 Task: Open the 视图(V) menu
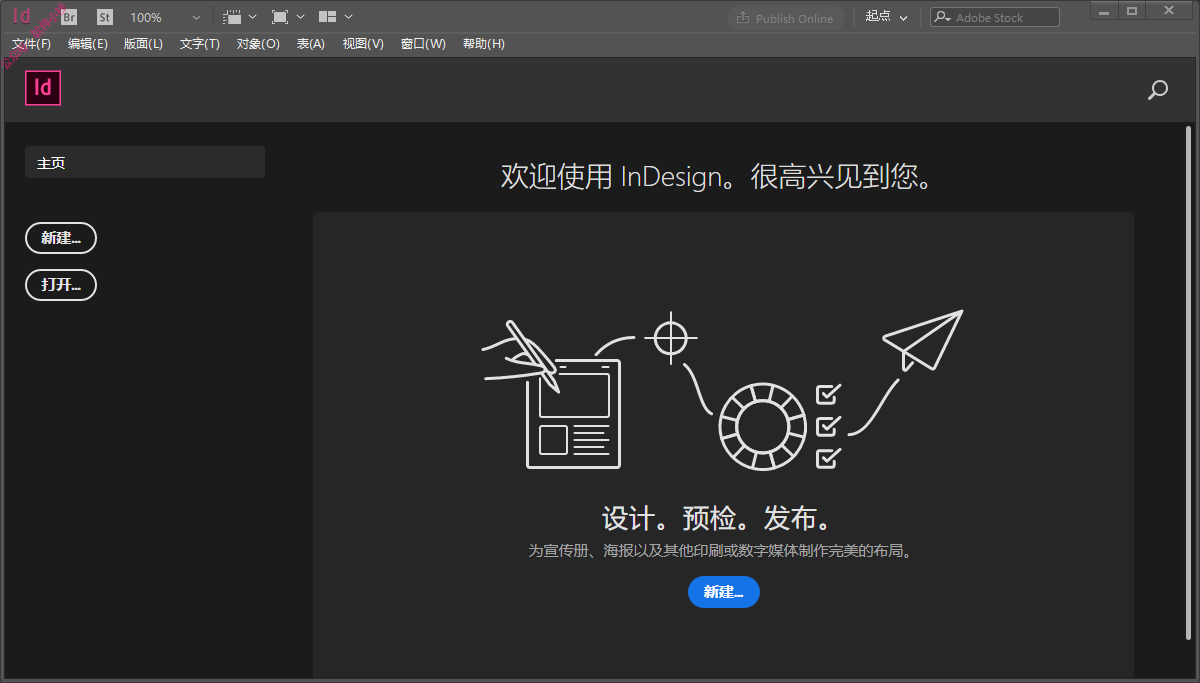click(x=363, y=44)
